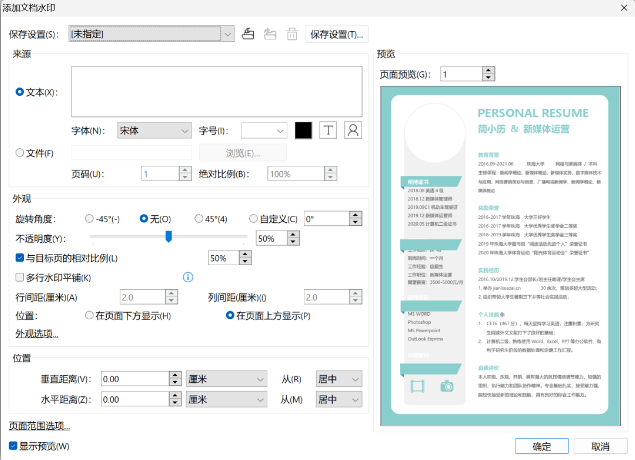Click the text style T icon
Viewport: 635px width, 460px height.
coord(329,130)
